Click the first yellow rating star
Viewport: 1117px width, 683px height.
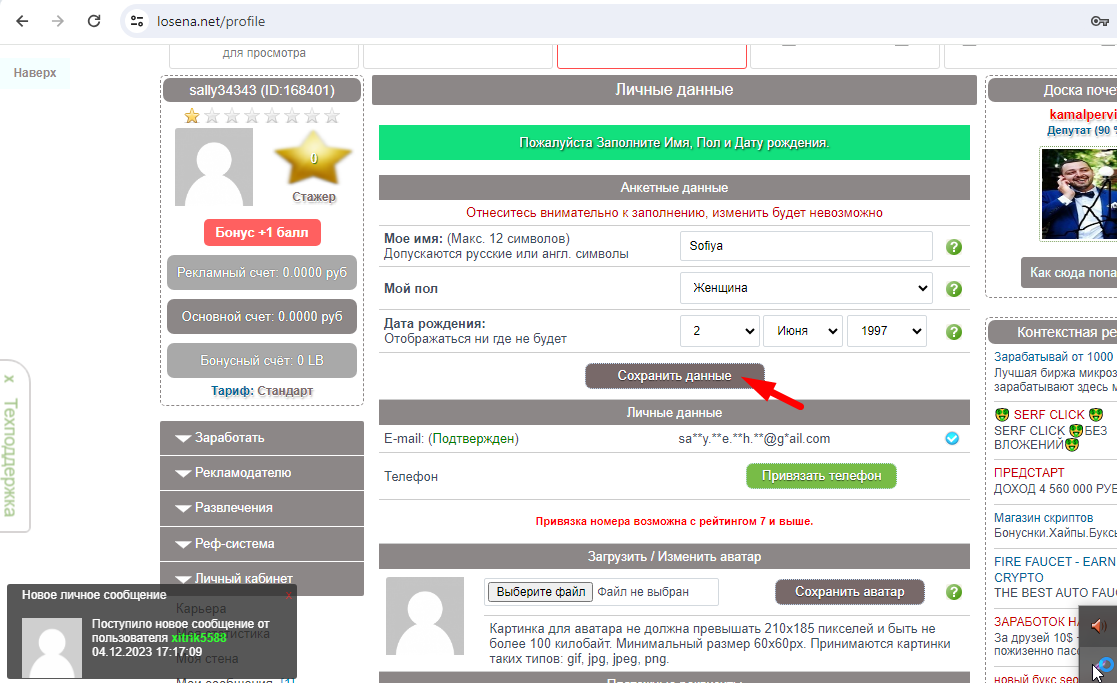pos(192,116)
